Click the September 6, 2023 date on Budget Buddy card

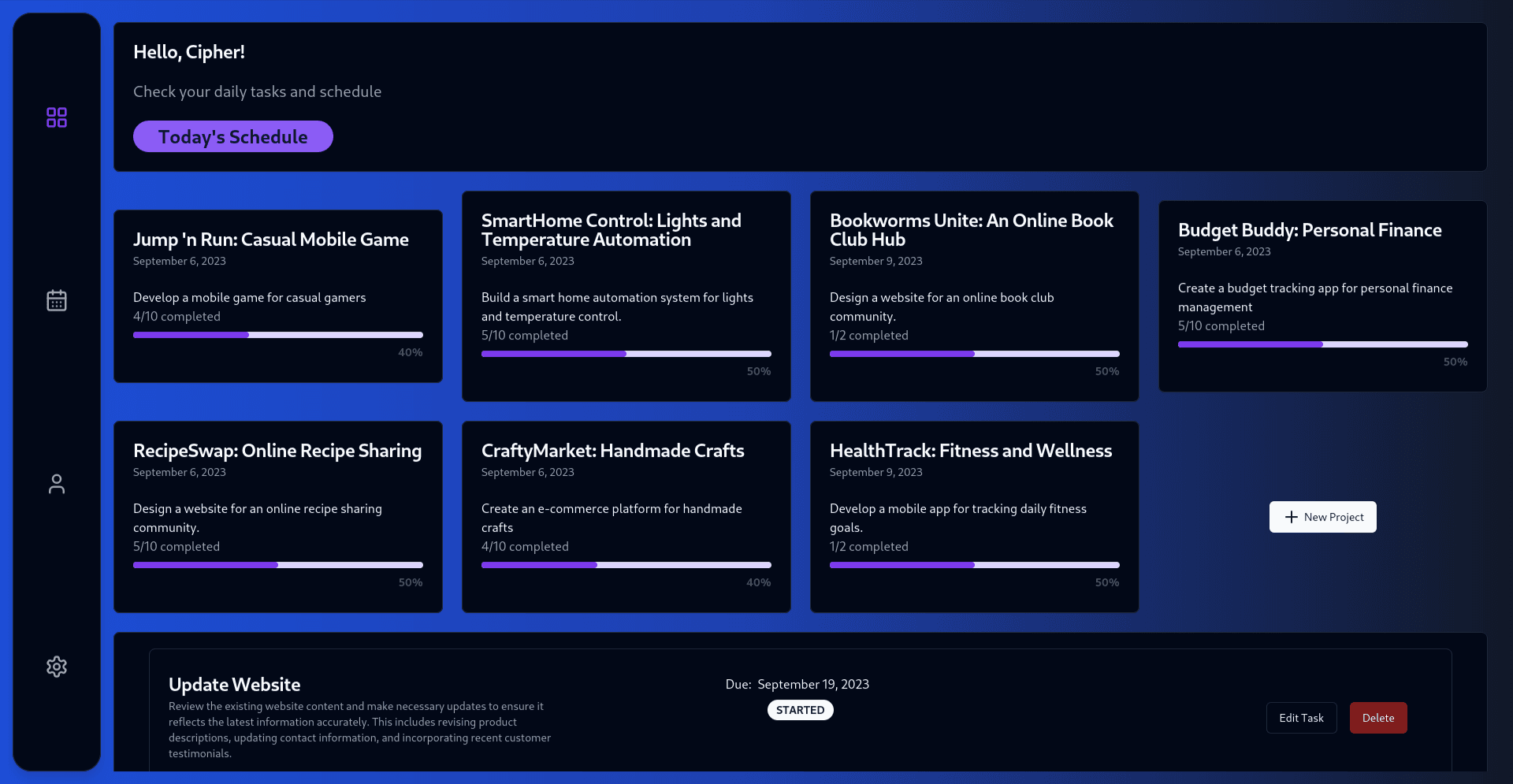tap(1225, 251)
